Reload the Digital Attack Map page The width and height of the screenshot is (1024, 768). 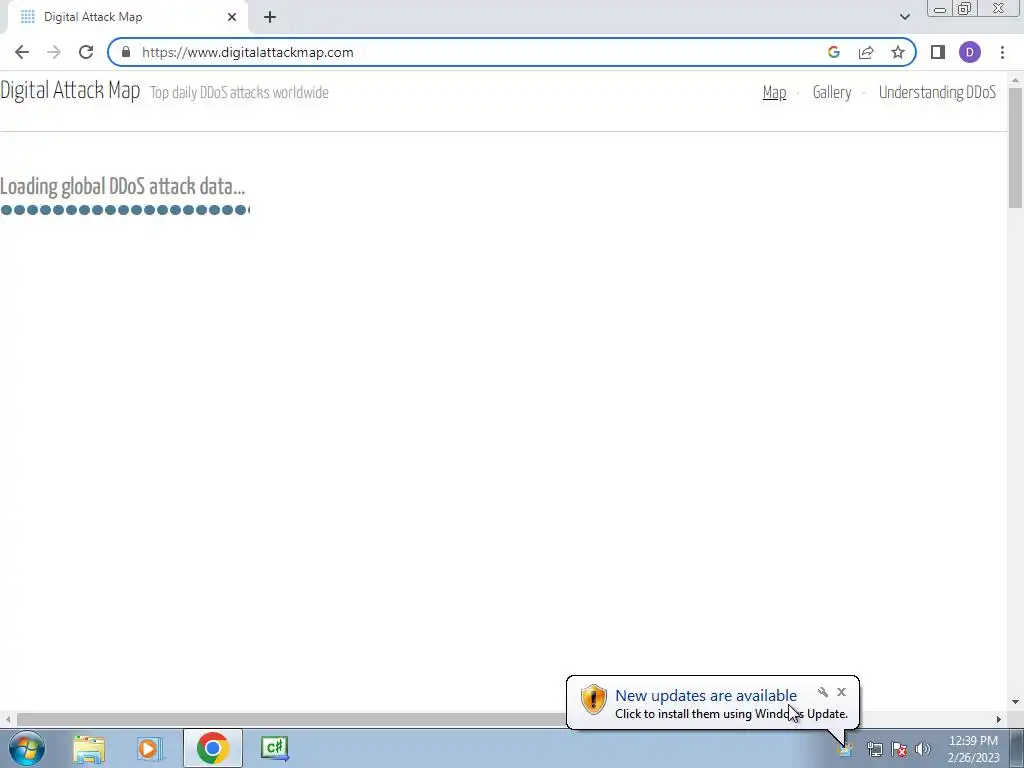point(86,52)
